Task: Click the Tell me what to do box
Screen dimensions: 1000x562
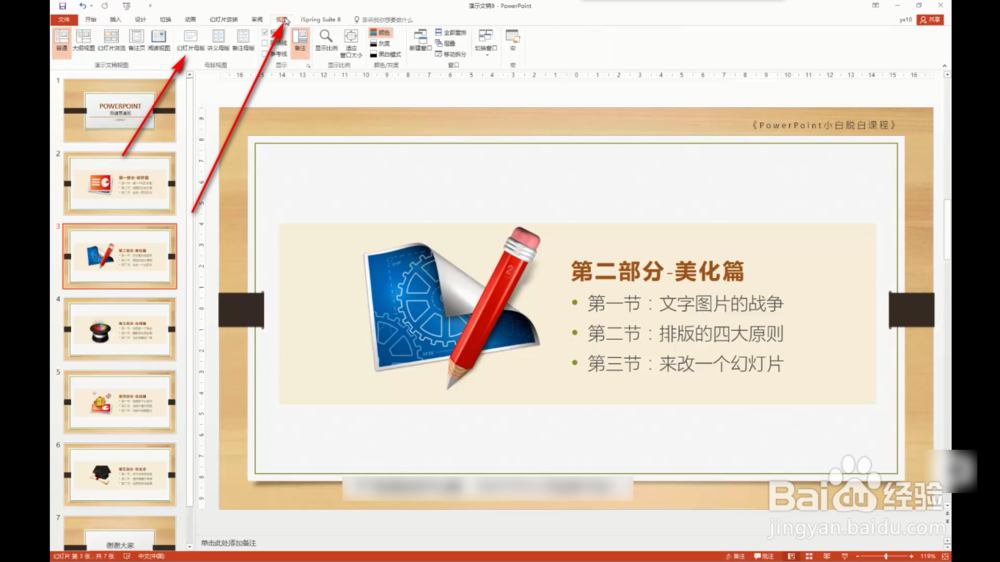Action: [x=383, y=20]
